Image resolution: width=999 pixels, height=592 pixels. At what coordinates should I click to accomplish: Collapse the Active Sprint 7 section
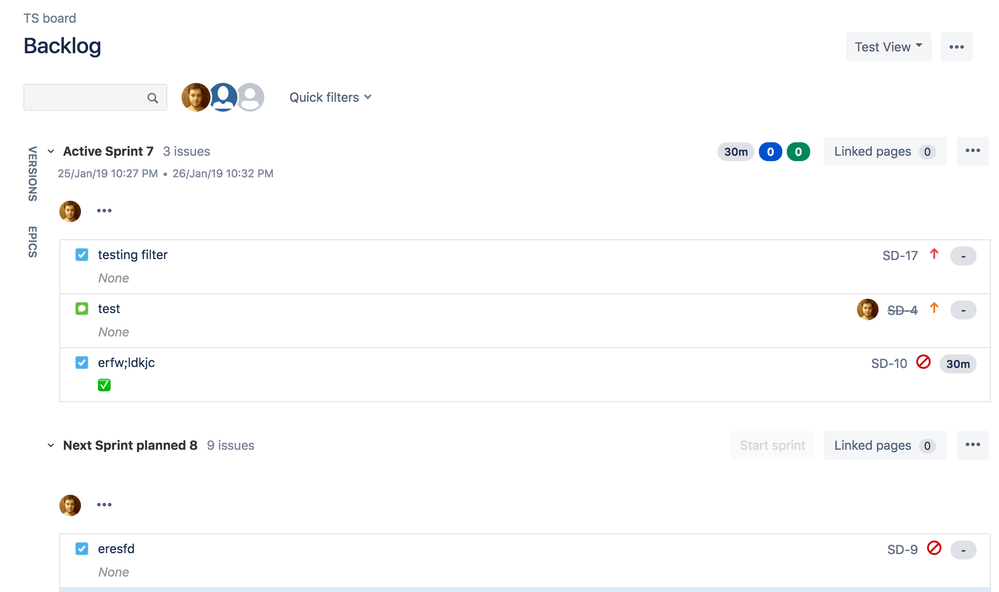click(x=50, y=150)
